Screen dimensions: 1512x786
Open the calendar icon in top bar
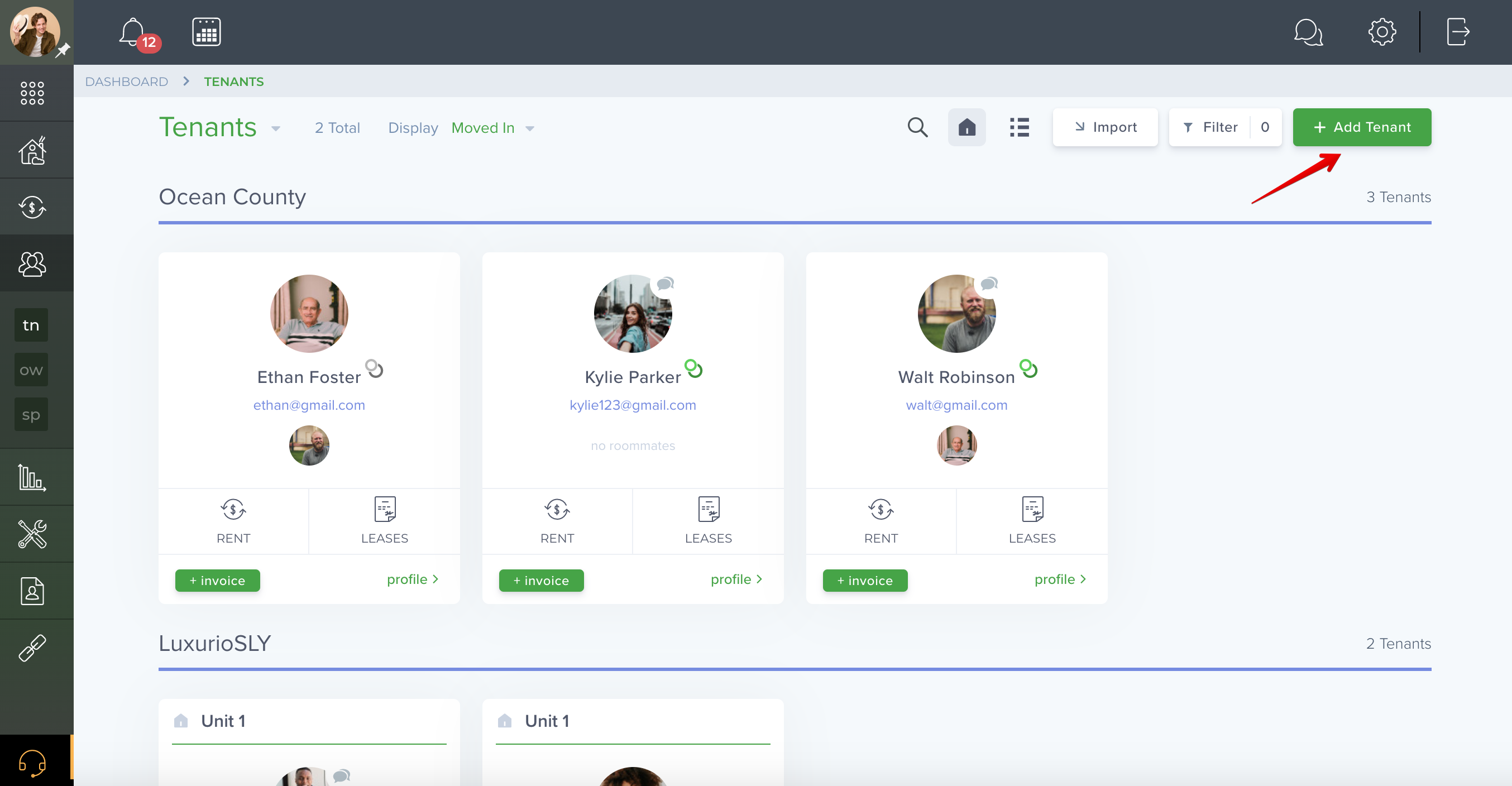coord(207,32)
